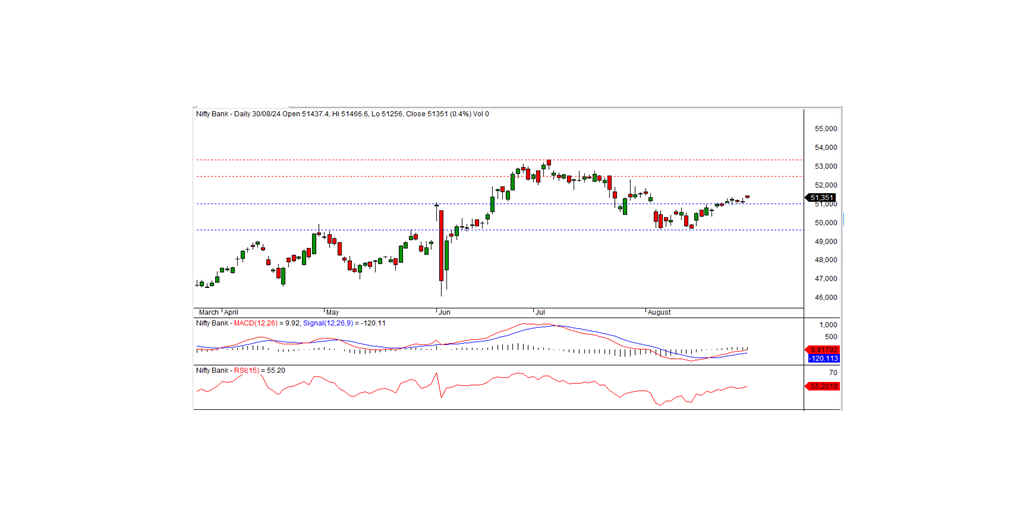Image resolution: width=1031 pixels, height=527 pixels.
Task: Select the 500 MACD axis label
Action: 829,336
